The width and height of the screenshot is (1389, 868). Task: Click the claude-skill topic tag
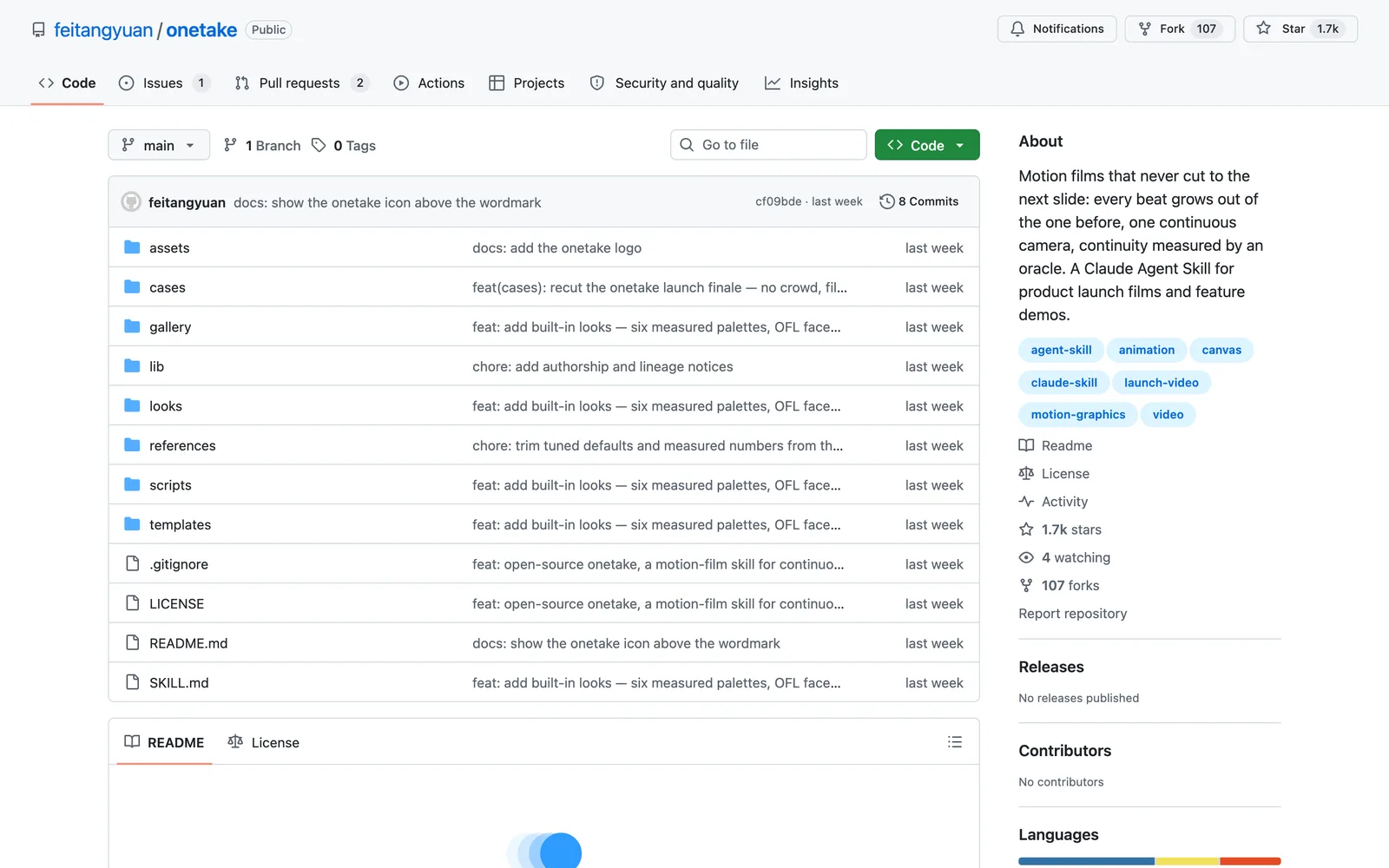tap(1063, 382)
